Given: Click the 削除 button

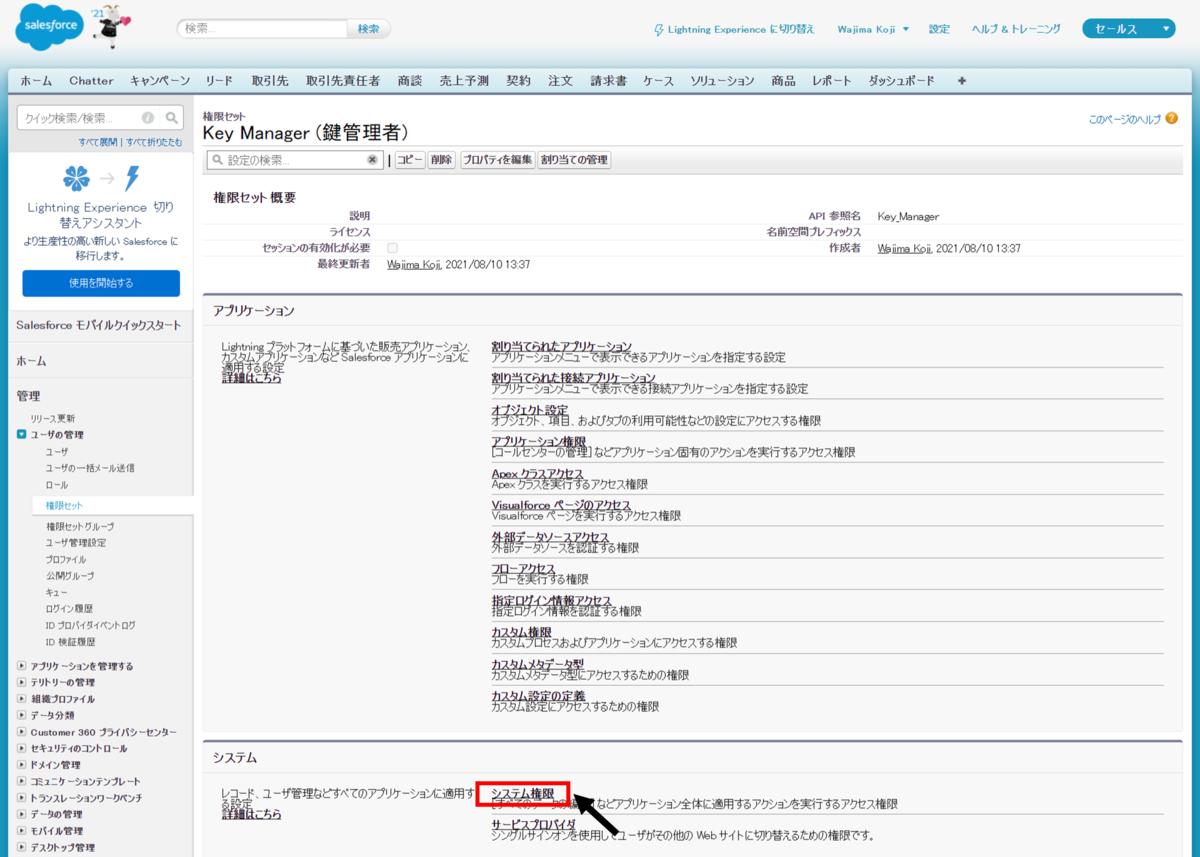Looking at the screenshot, I should point(441,160).
